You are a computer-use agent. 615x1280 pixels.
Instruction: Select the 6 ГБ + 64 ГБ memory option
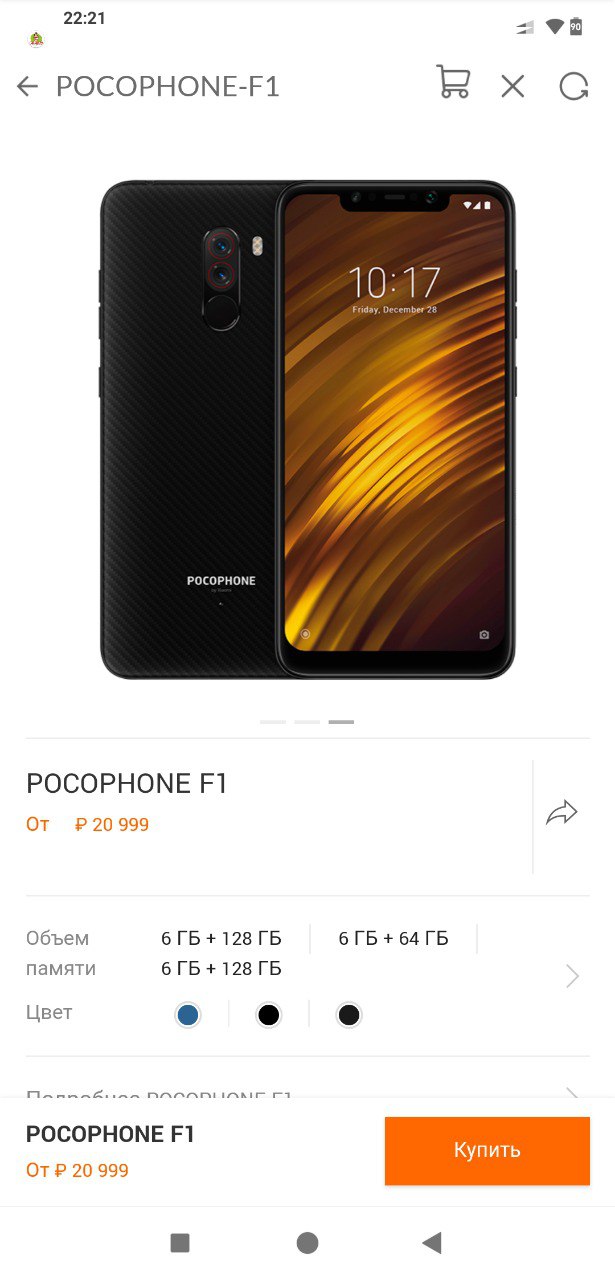(x=393, y=938)
